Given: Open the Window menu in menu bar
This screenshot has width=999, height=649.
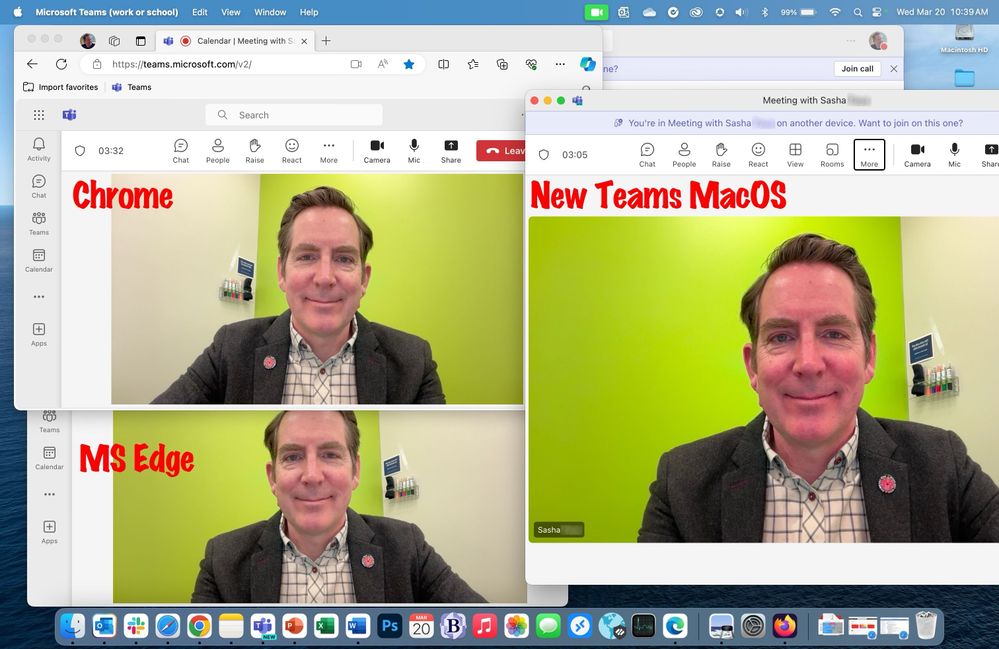Looking at the screenshot, I should [270, 12].
